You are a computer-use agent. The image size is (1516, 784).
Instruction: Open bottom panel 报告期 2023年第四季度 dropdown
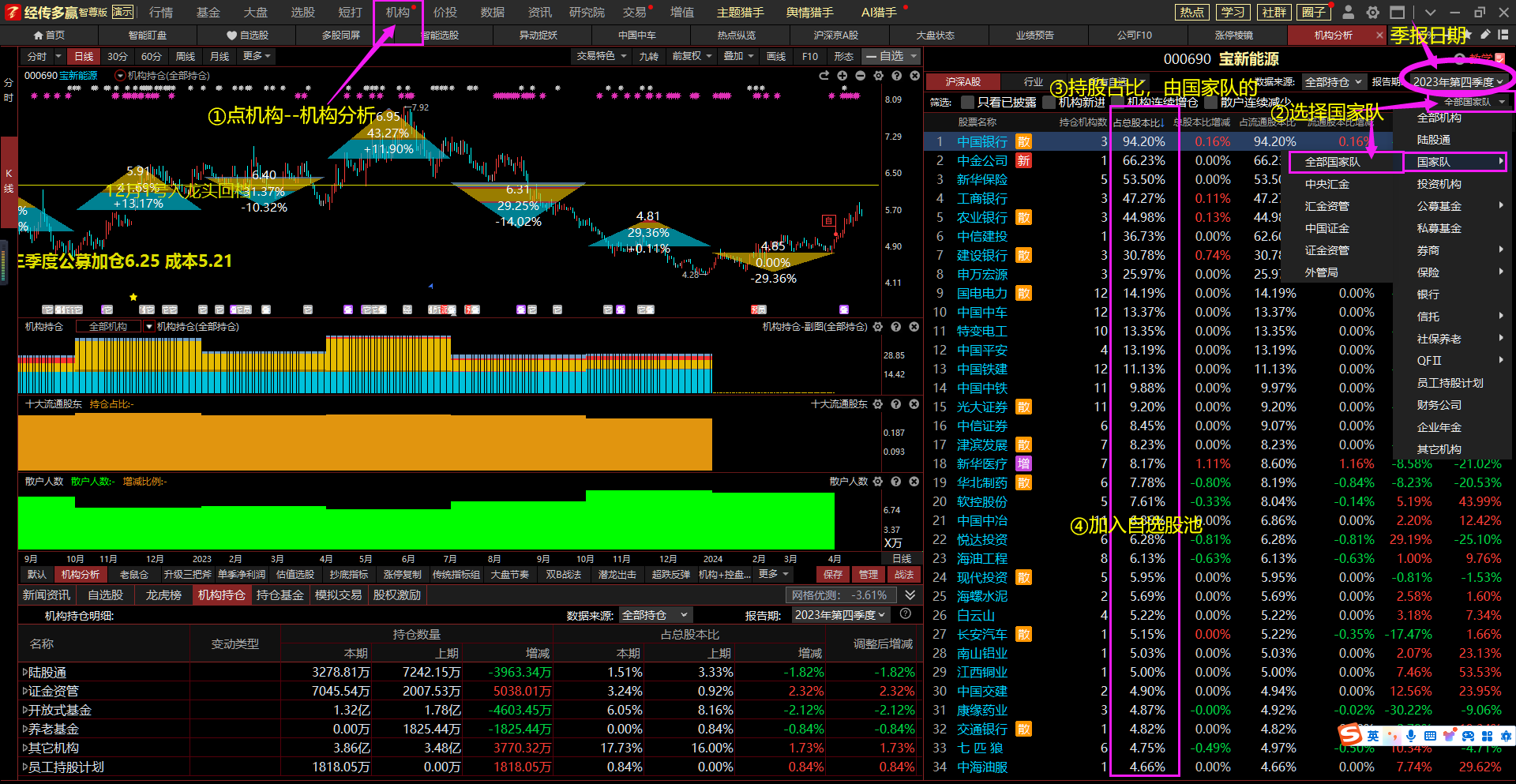(841, 615)
